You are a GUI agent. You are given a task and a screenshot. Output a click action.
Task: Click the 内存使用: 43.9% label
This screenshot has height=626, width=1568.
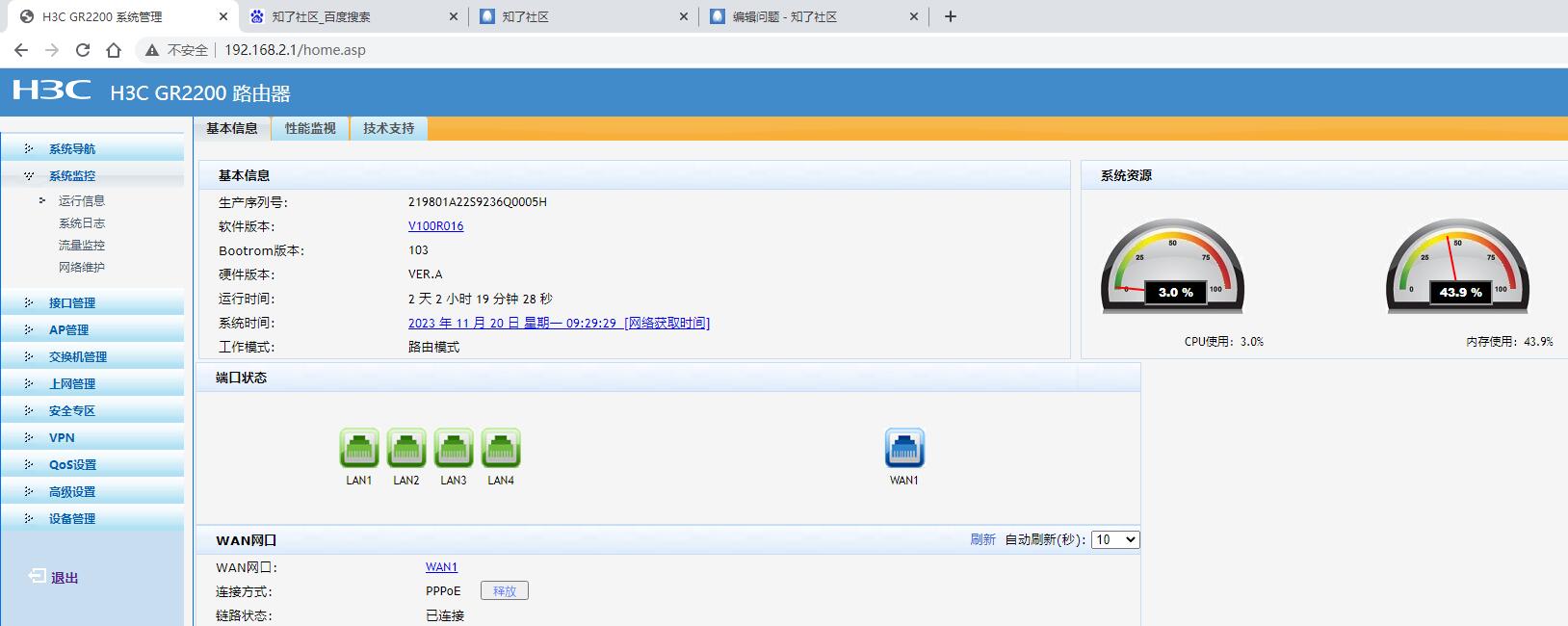pyautogui.click(x=1509, y=341)
